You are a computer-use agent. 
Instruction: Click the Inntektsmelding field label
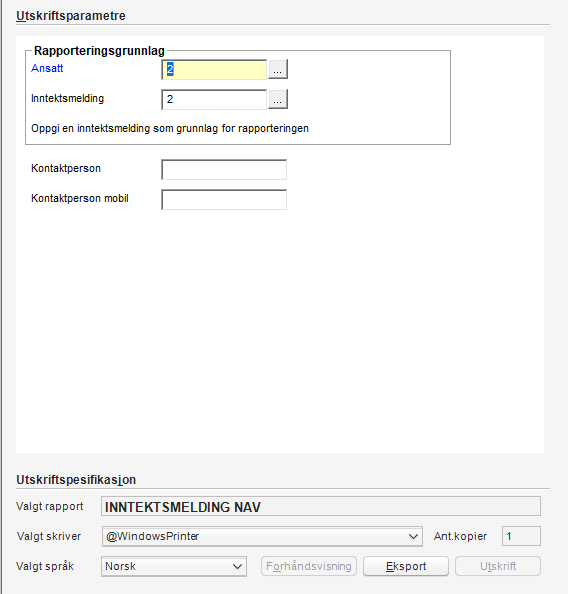click(x=67, y=98)
